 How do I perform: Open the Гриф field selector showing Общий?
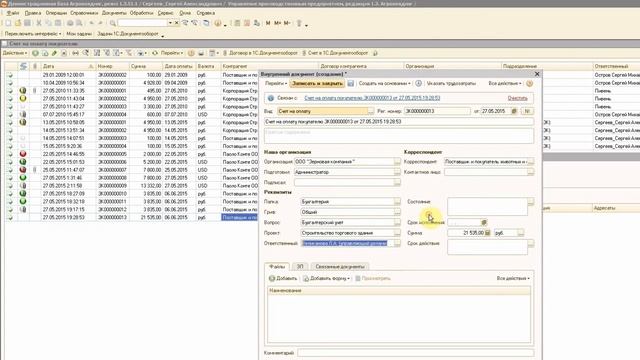[397, 212]
